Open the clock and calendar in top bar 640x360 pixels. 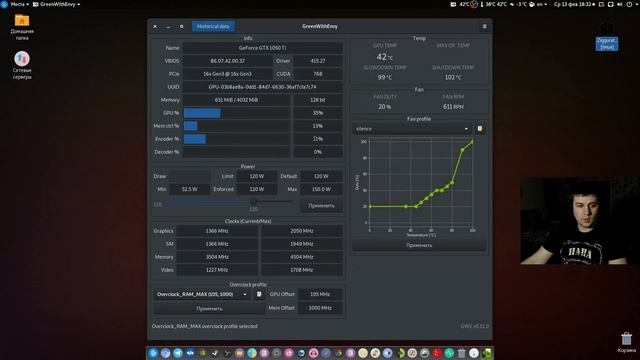click(573, 4)
